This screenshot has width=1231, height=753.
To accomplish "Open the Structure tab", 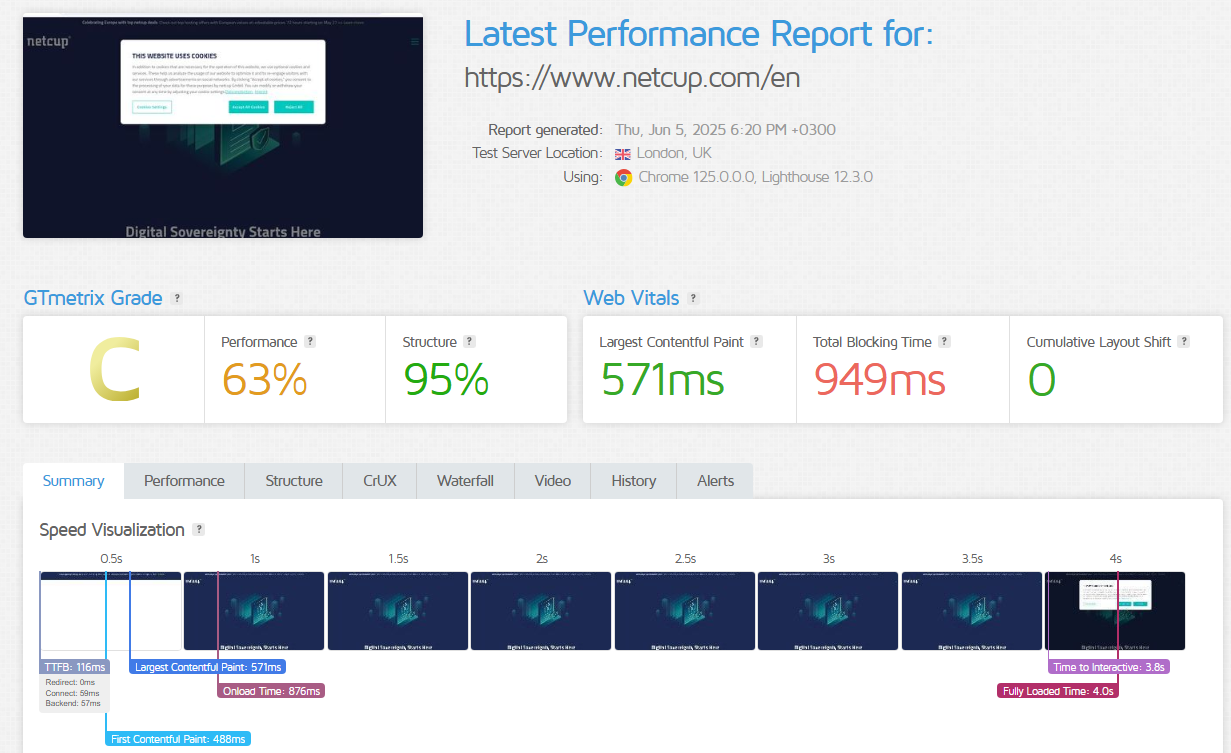I will (294, 481).
